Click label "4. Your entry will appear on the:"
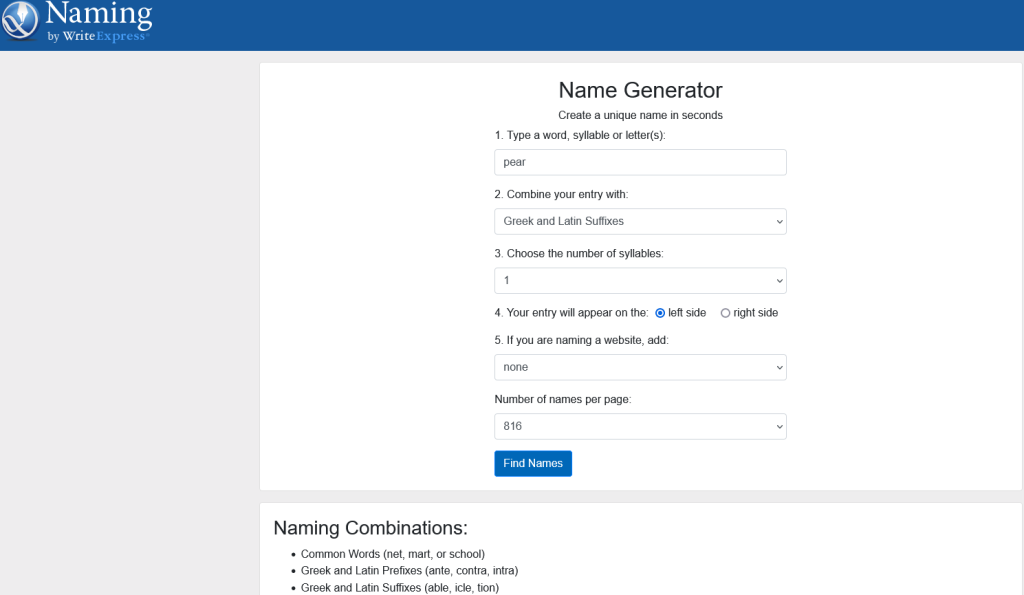 (x=571, y=313)
